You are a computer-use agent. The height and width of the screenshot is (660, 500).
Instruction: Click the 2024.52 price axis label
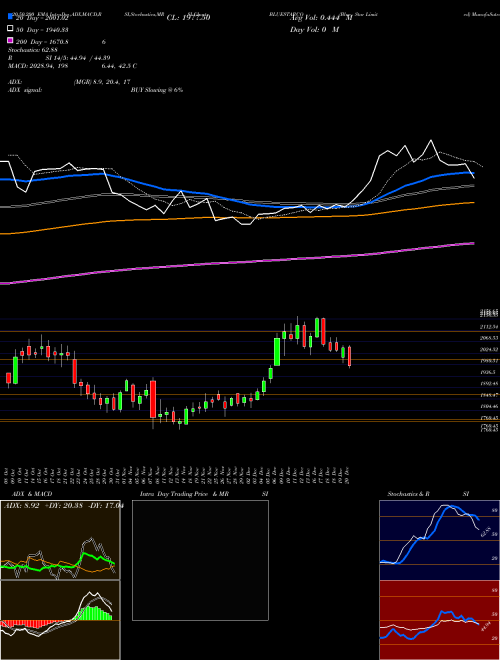pos(490,349)
